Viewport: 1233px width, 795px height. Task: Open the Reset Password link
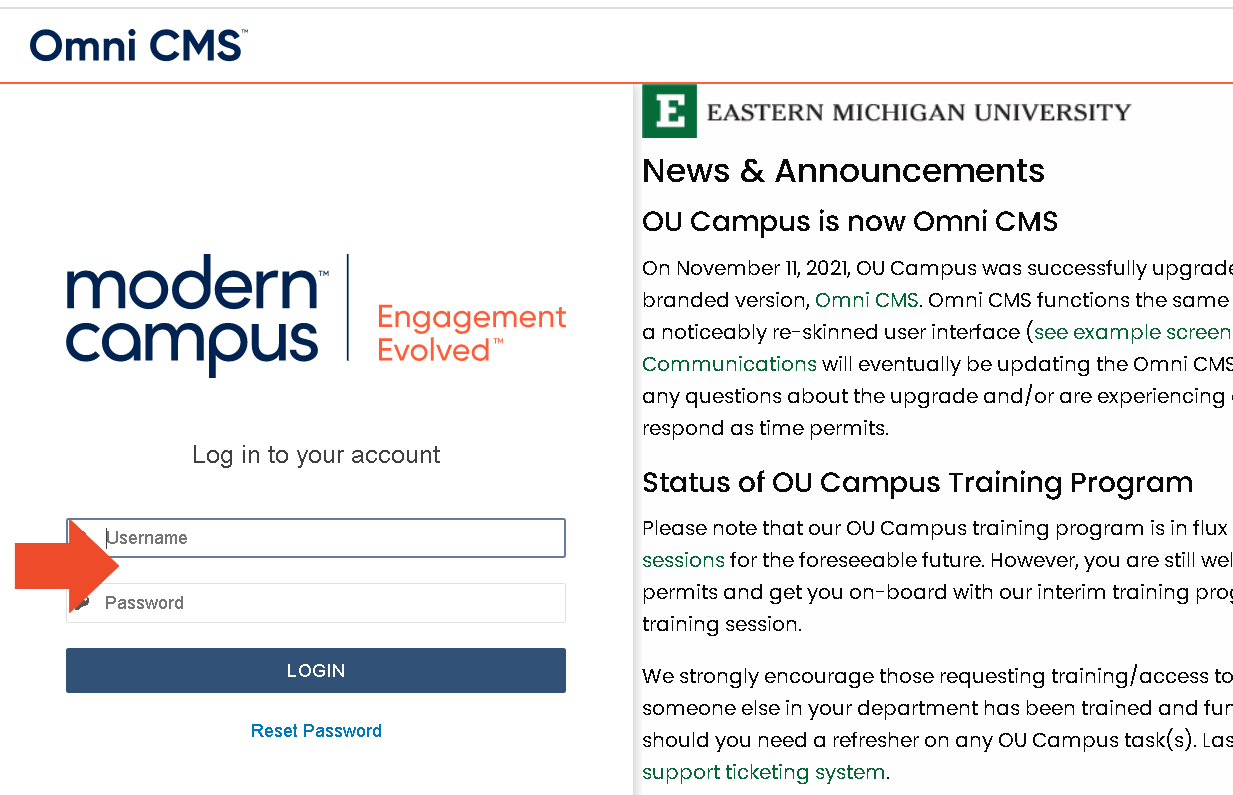coord(316,731)
